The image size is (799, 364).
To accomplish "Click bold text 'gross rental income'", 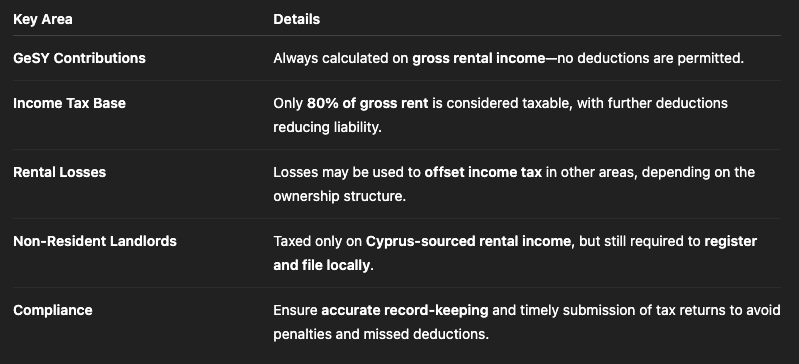I will pos(478,58).
